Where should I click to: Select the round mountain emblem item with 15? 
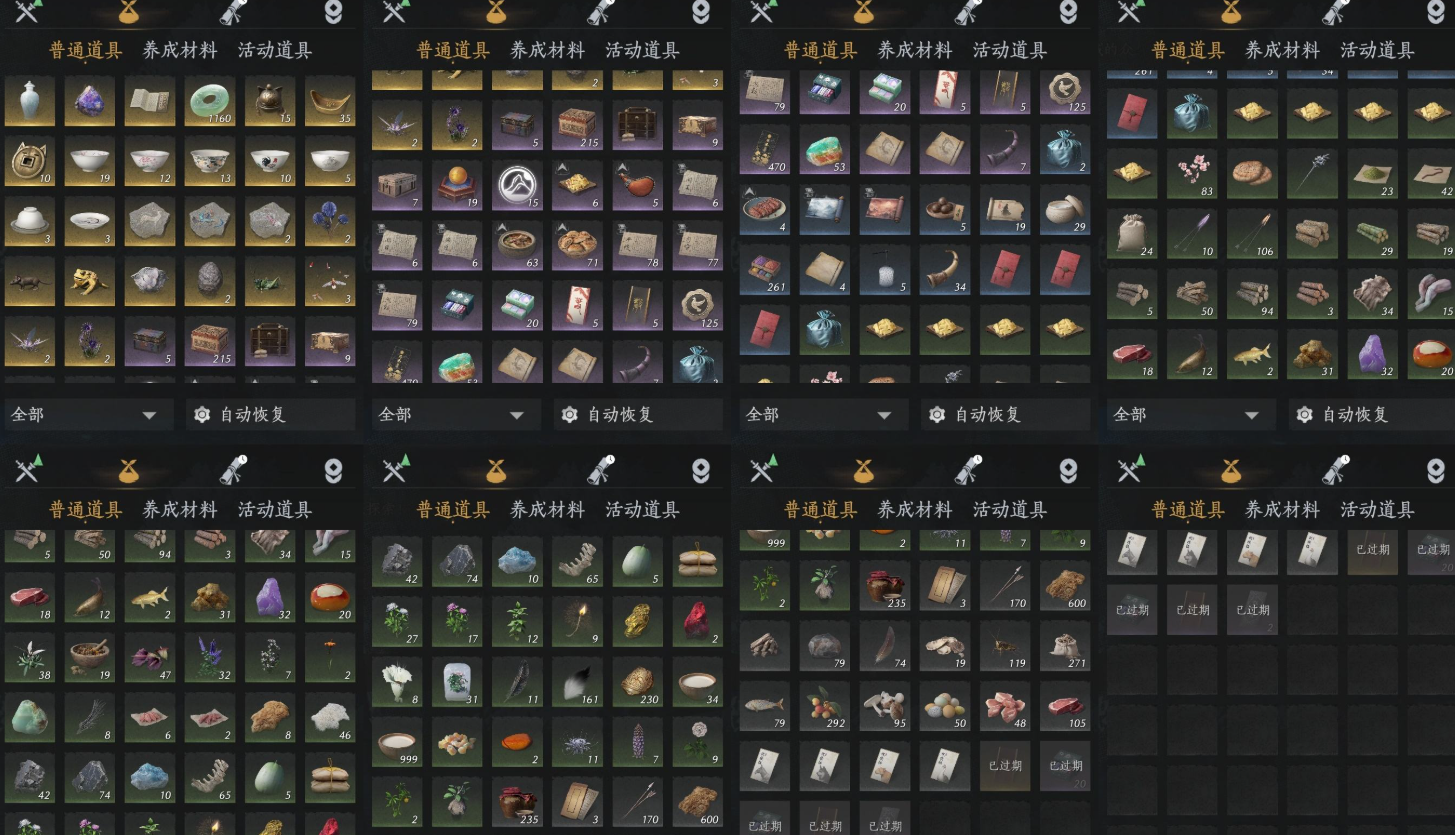tap(517, 186)
